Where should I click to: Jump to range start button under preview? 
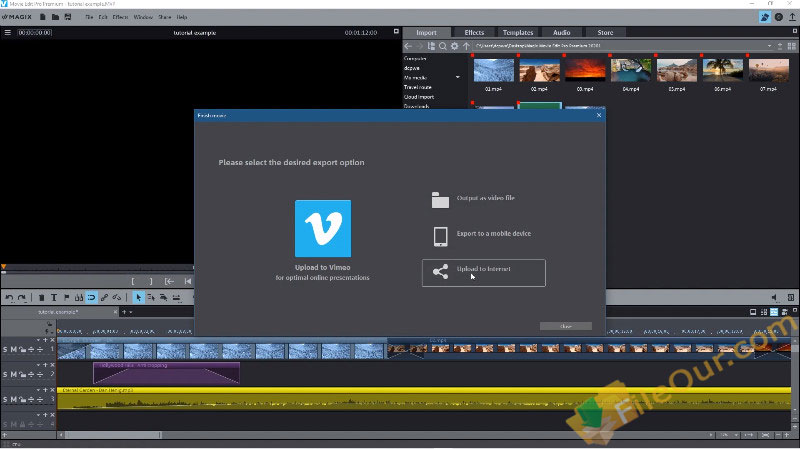point(169,281)
